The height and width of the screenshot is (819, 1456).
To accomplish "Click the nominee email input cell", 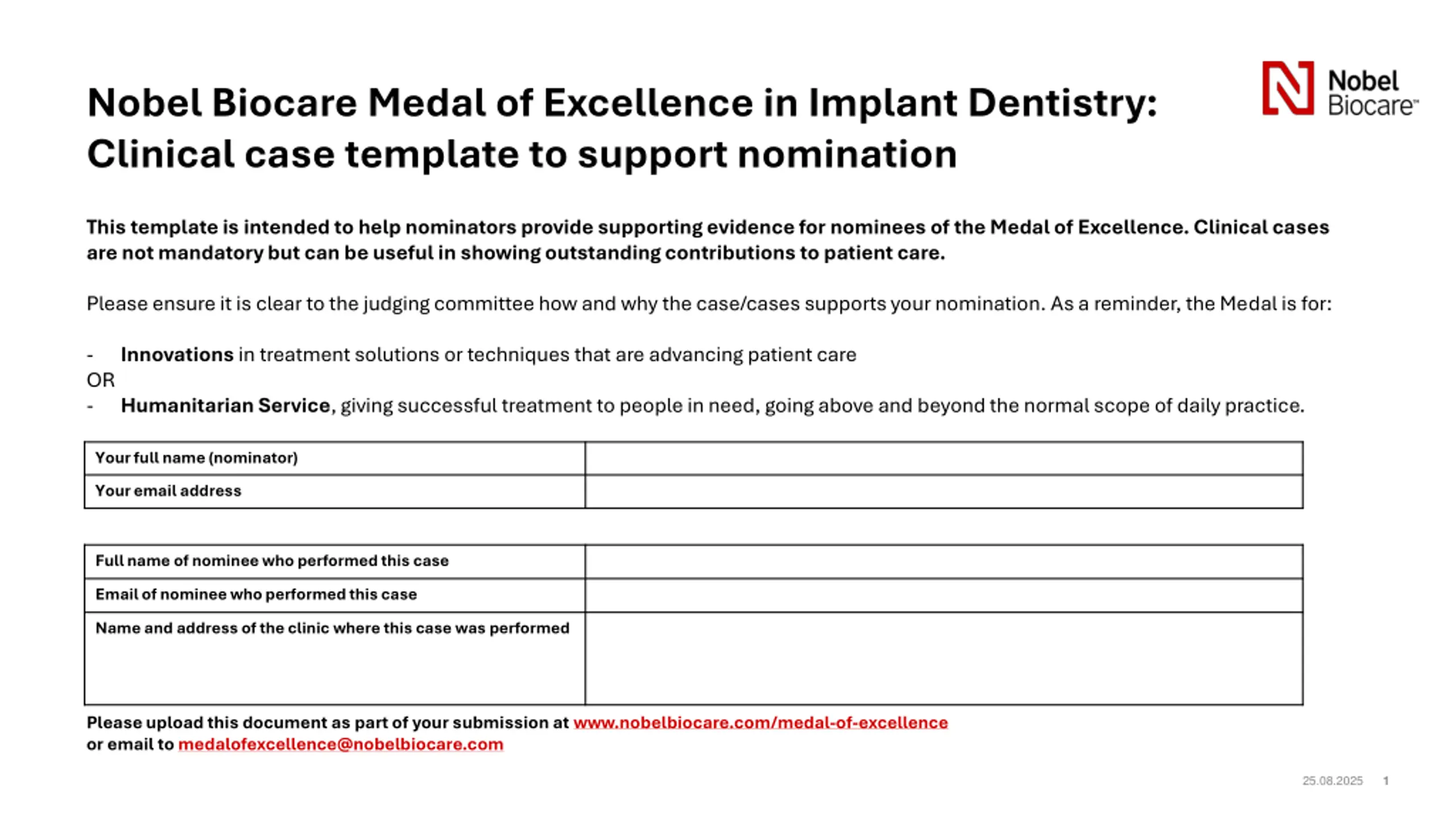I will tap(944, 595).
